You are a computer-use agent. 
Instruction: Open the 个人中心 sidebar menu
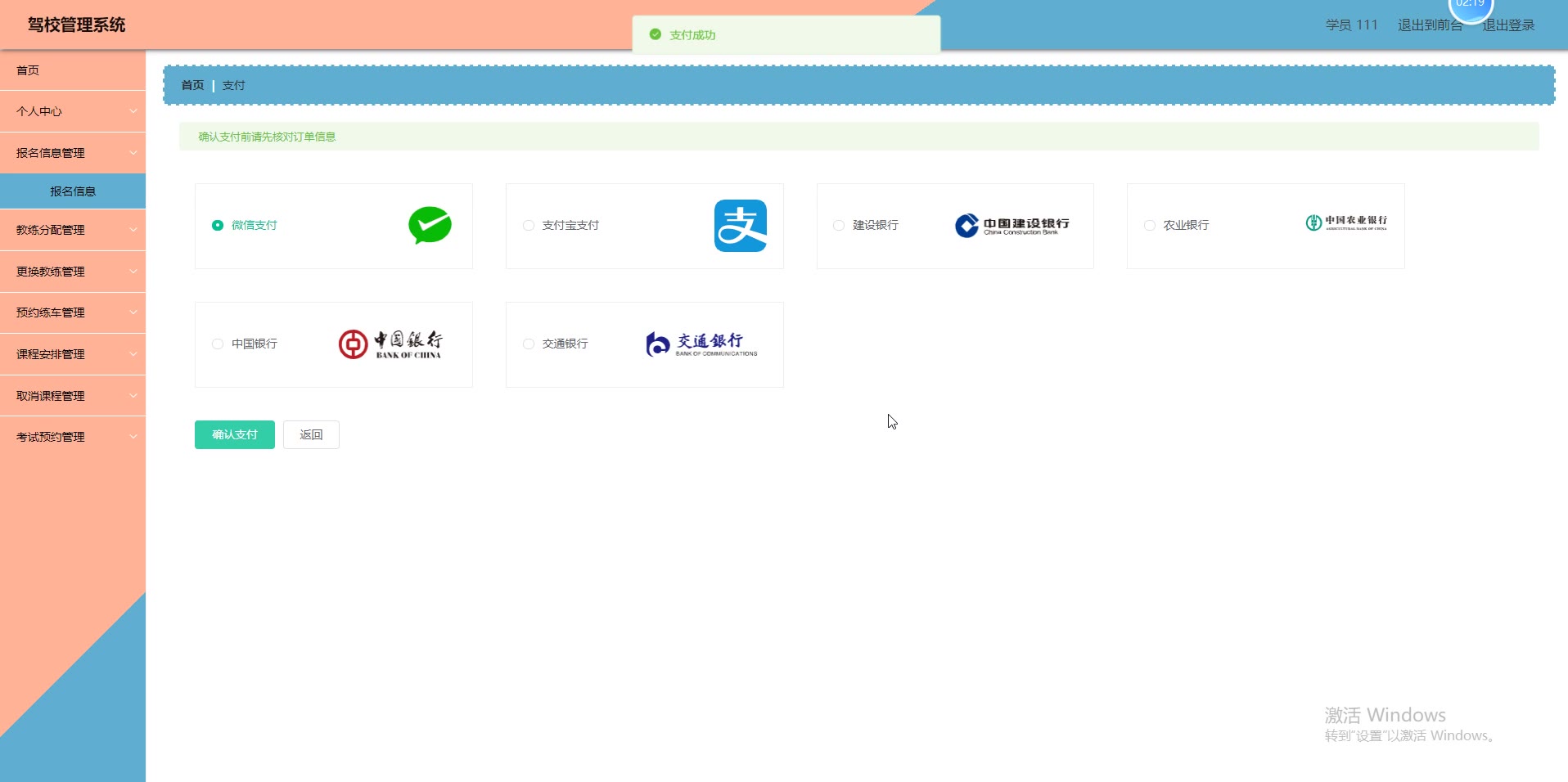(73, 111)
